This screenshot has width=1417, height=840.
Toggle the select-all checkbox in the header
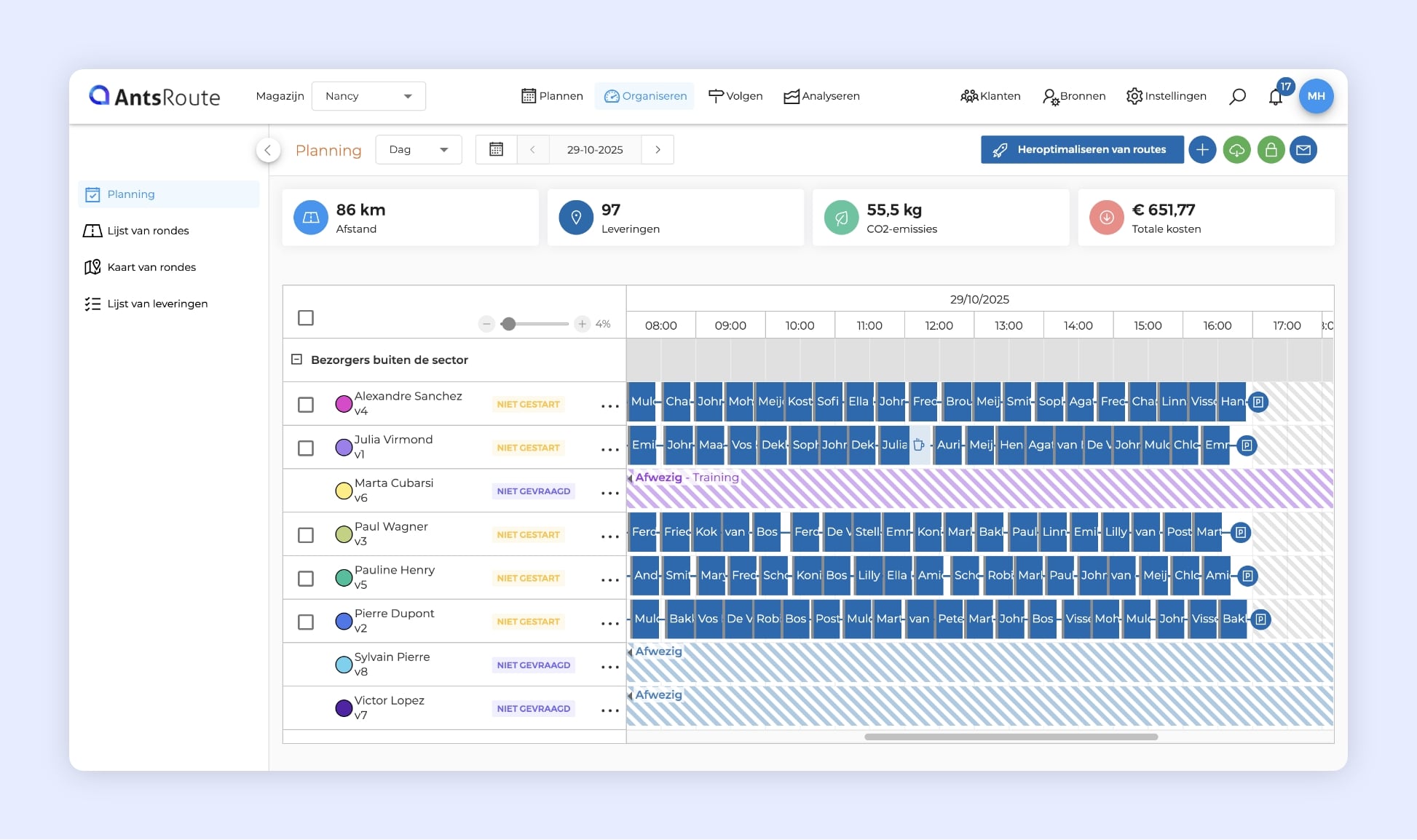tap(306, 318)
